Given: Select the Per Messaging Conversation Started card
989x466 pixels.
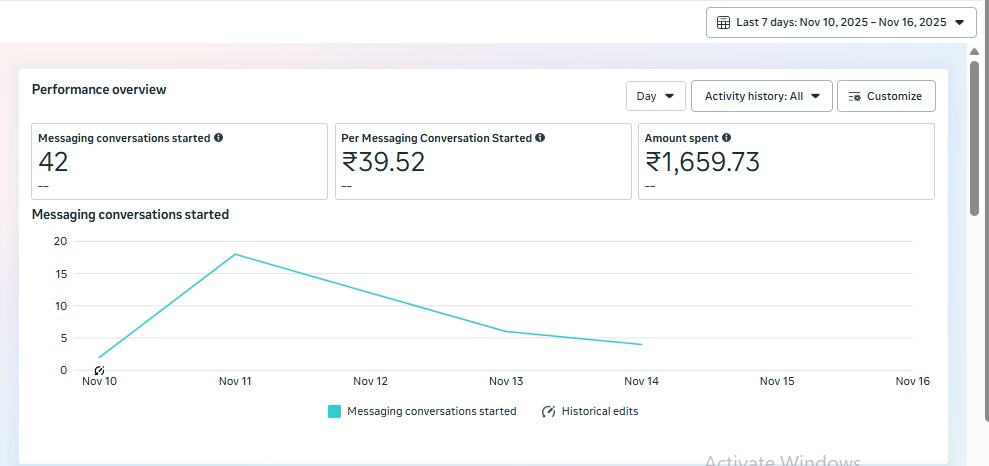Looking at the screenshot, I should tap(482, 162).
